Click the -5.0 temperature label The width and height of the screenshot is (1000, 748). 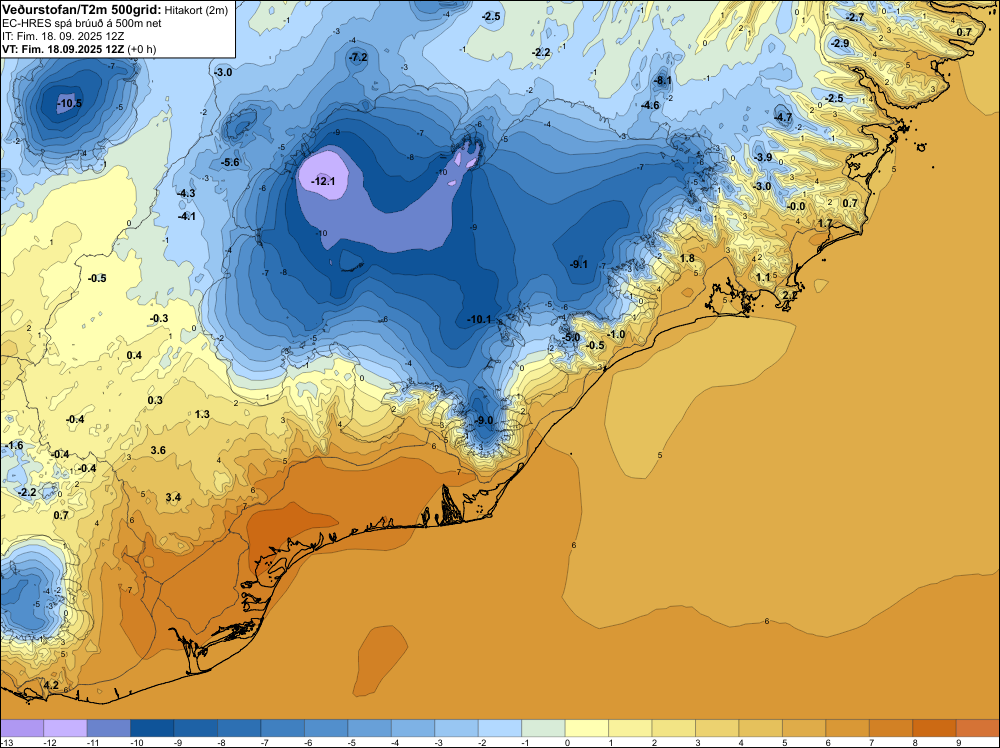tap(571, 337)
